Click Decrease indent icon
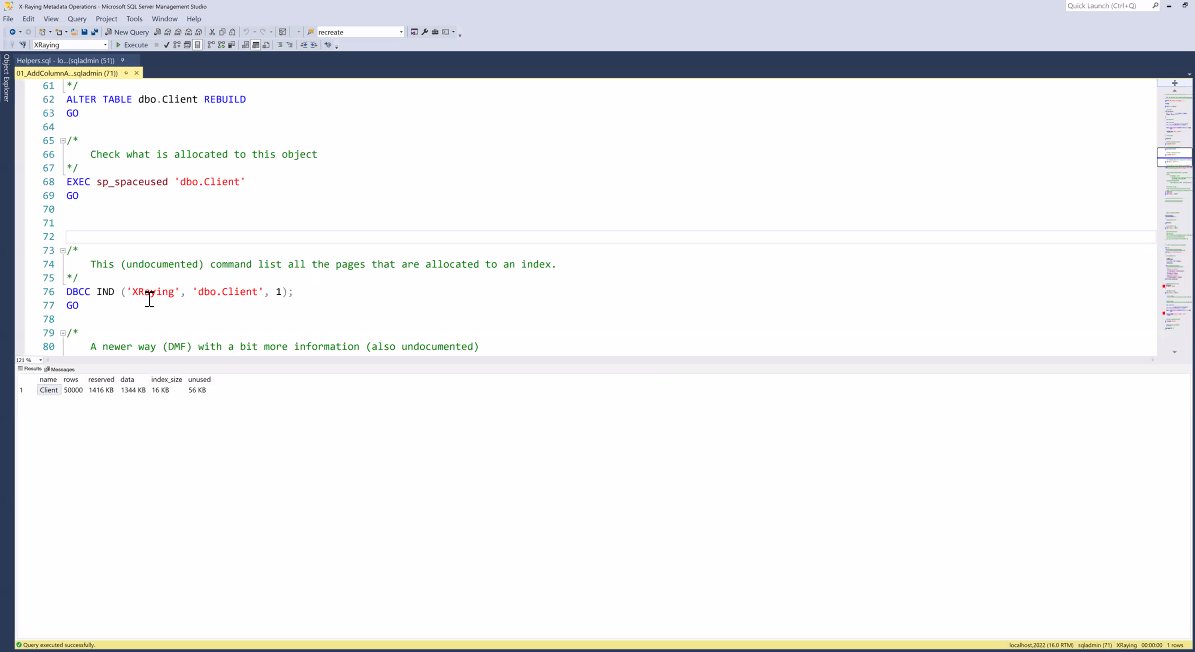The width and height of the screenshot is (1195, 652). coord(303,45)
